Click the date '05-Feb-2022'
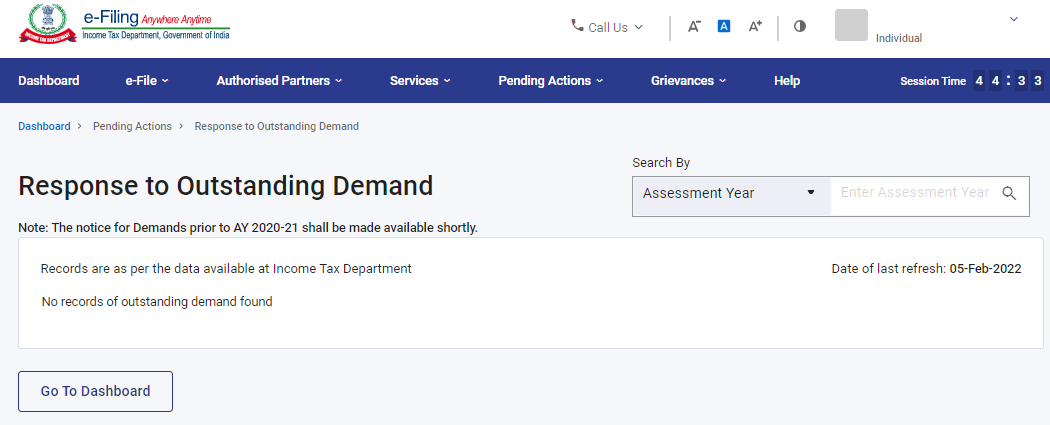 click(986, 269)
